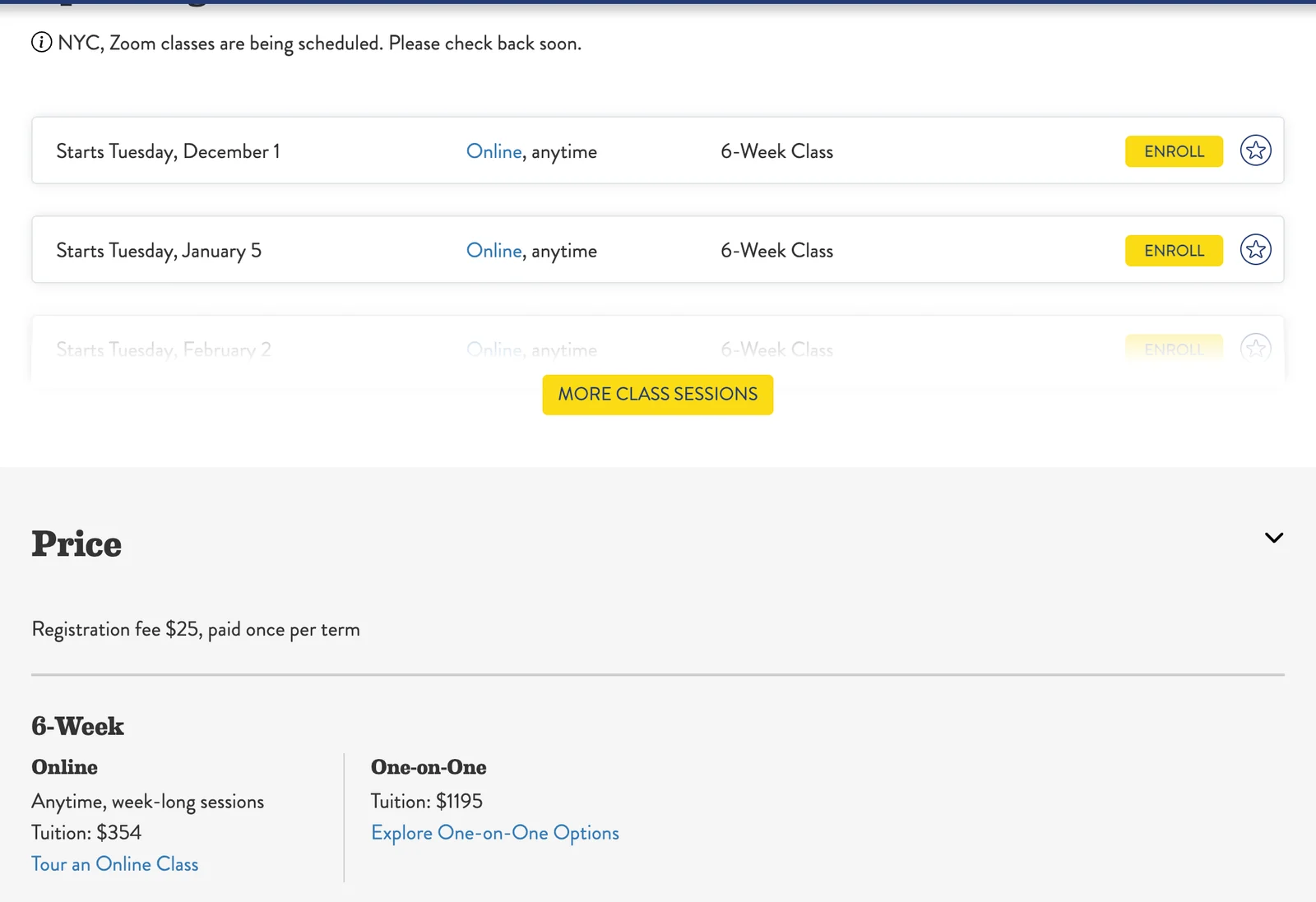Image resolution: width=1316 pixels, height=902 pixels.
Task: Click the 6-Week pricing heading
Action: pos(78,727)
